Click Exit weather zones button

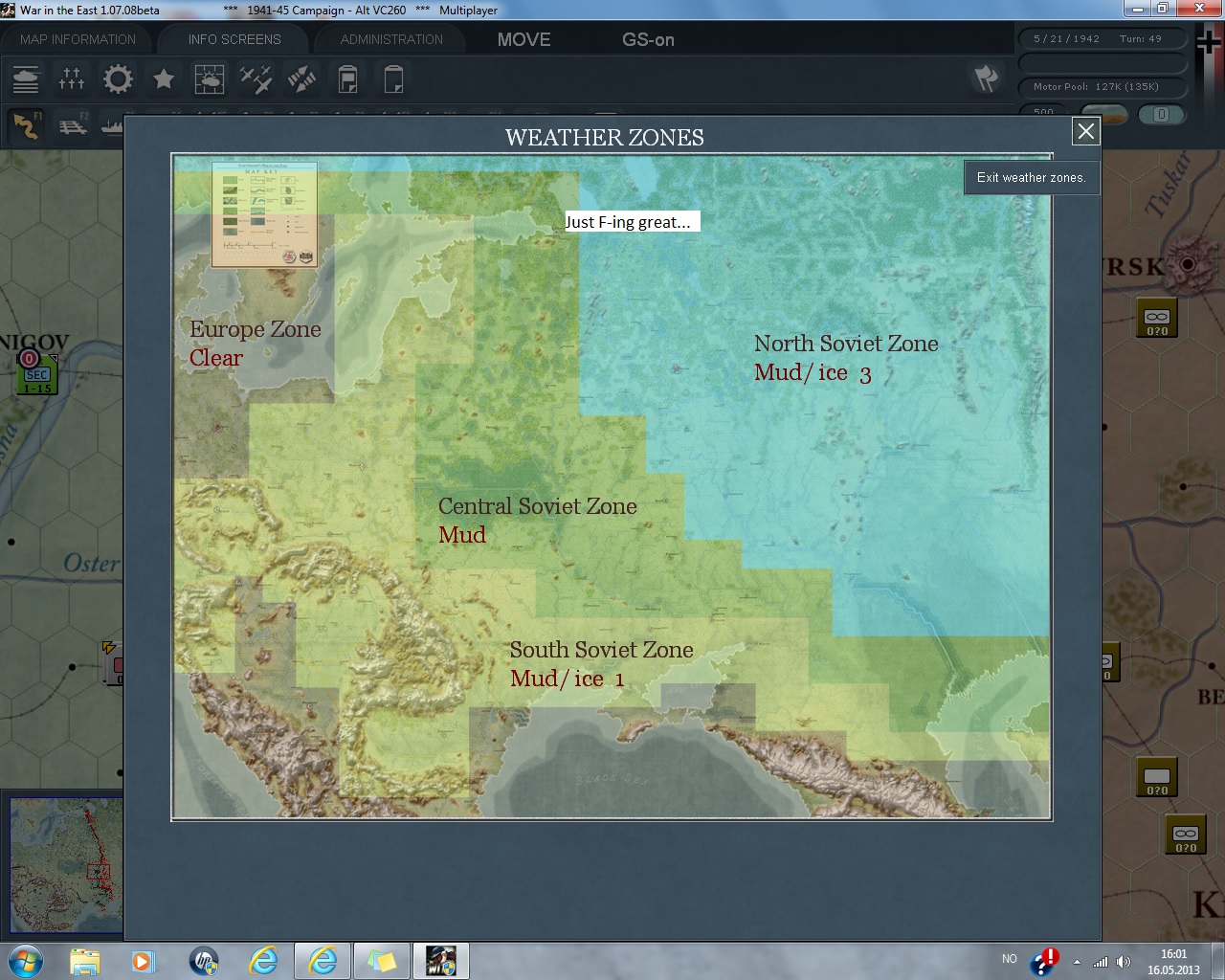click(1031, 177)
